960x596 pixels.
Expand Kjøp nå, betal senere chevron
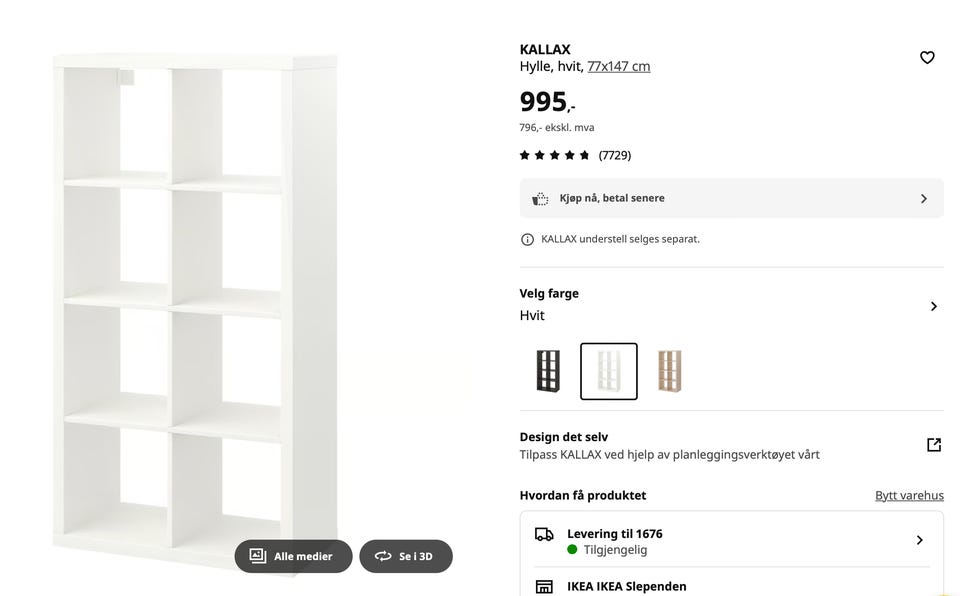(923, 199)
